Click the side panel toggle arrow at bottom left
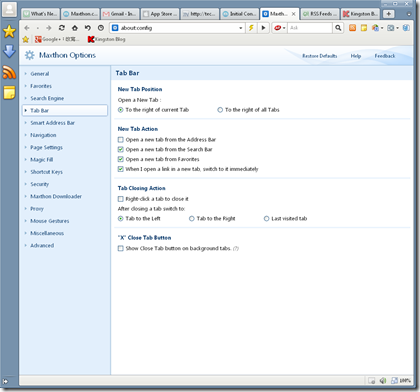 pos(5,381)
